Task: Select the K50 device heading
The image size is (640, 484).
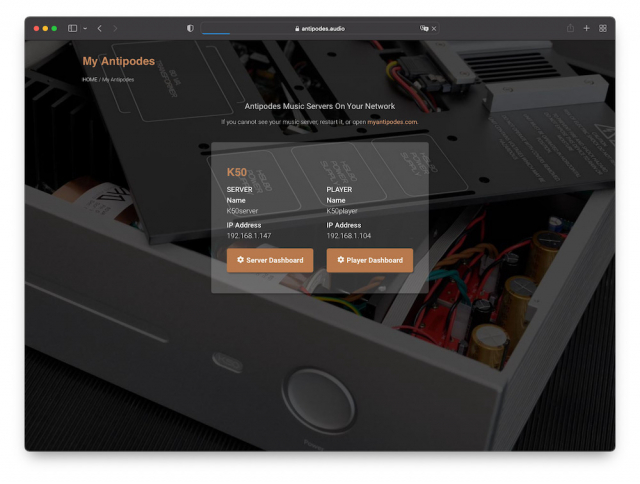Action: tap(237, 172)
